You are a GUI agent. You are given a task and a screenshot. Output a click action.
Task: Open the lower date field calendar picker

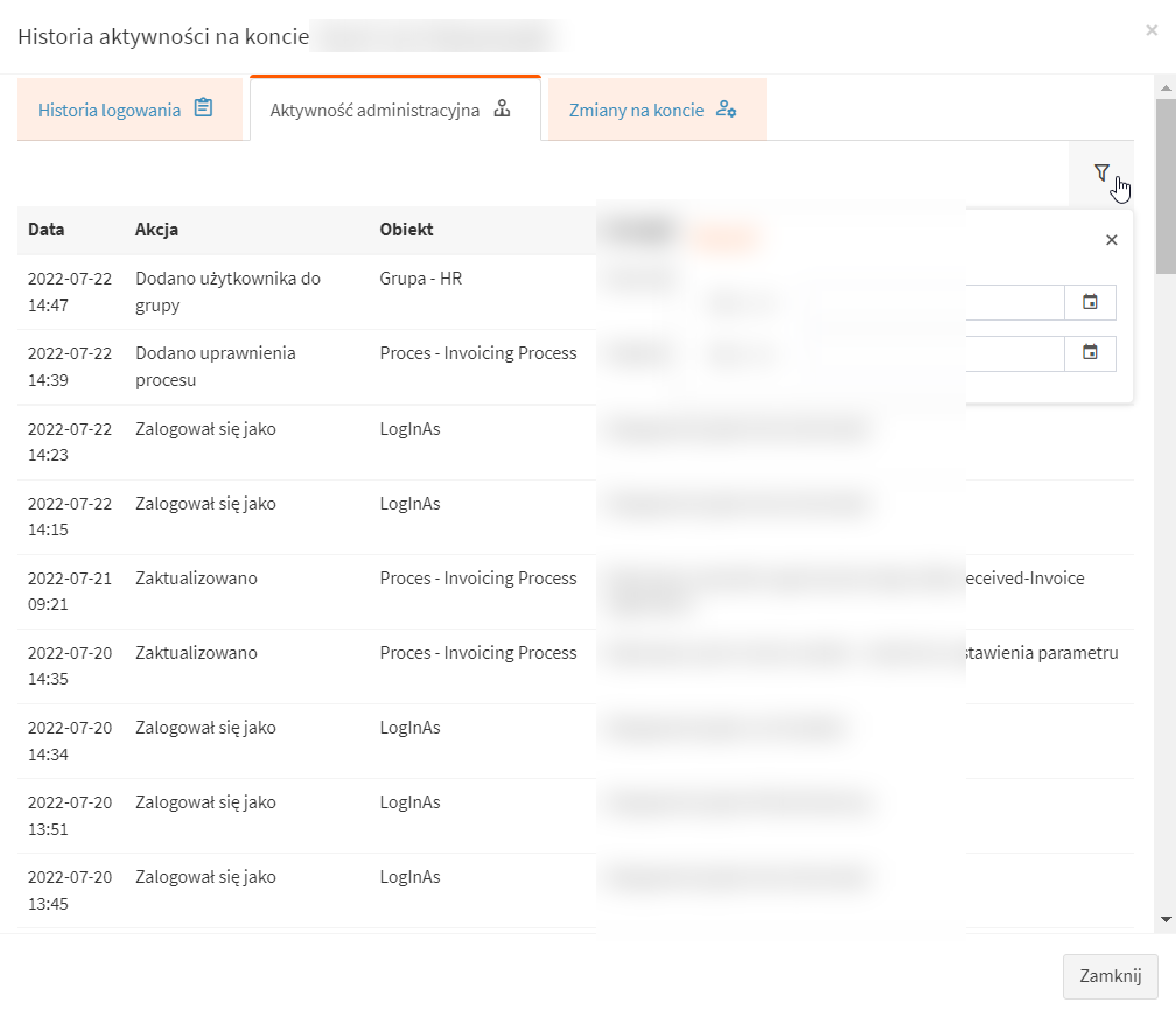(1090, 353)
